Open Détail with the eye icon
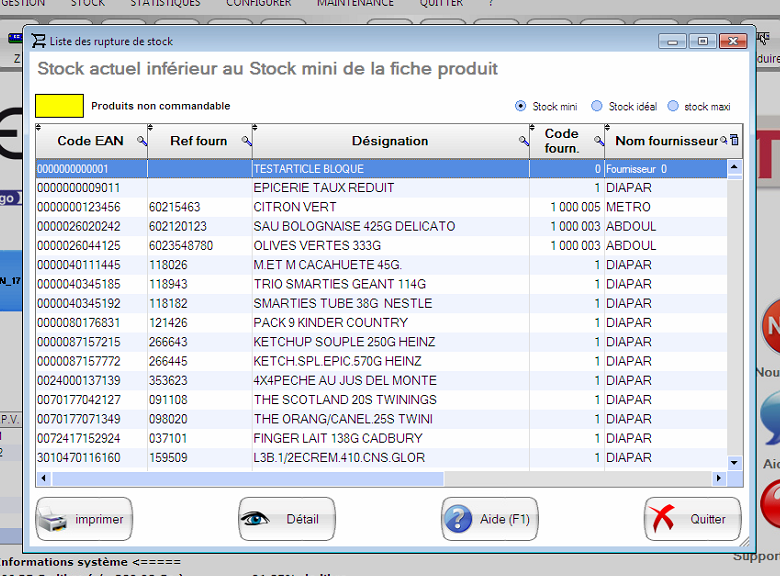This screenshot has height=576, width=780. tap(287, 519)
